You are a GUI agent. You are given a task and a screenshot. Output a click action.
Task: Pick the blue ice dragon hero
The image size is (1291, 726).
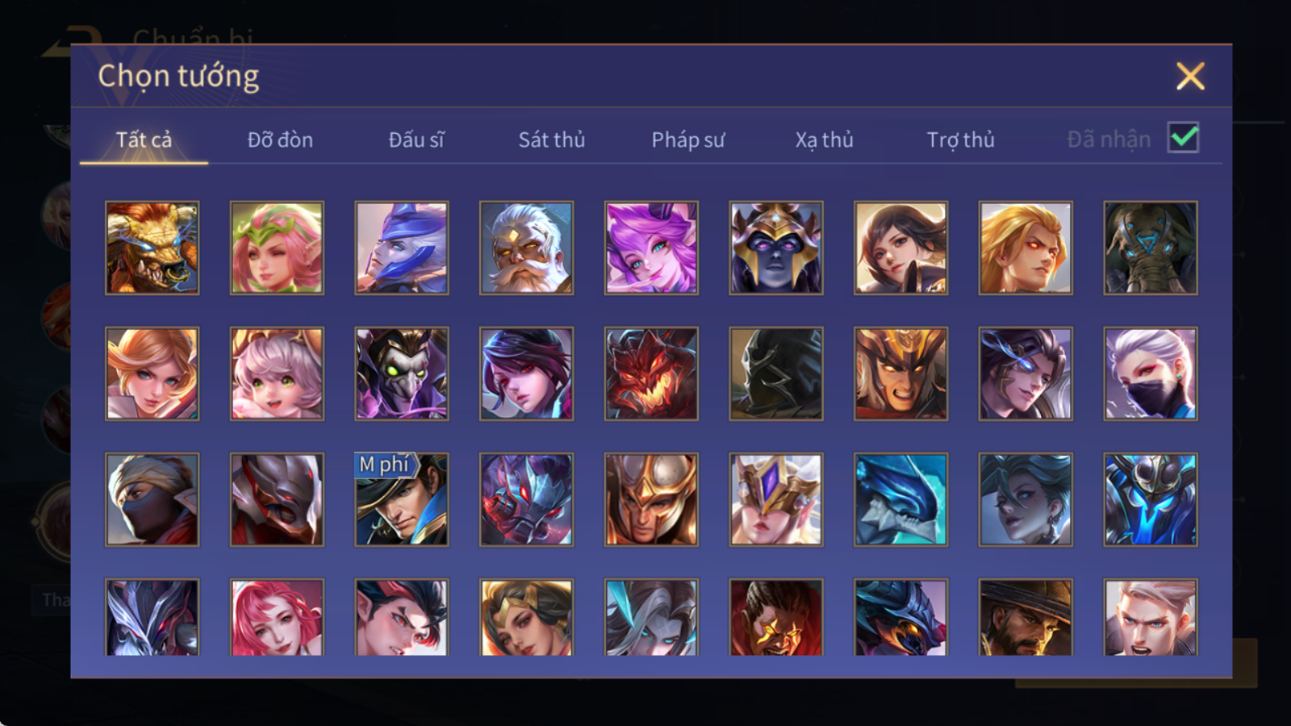[900, 500]
